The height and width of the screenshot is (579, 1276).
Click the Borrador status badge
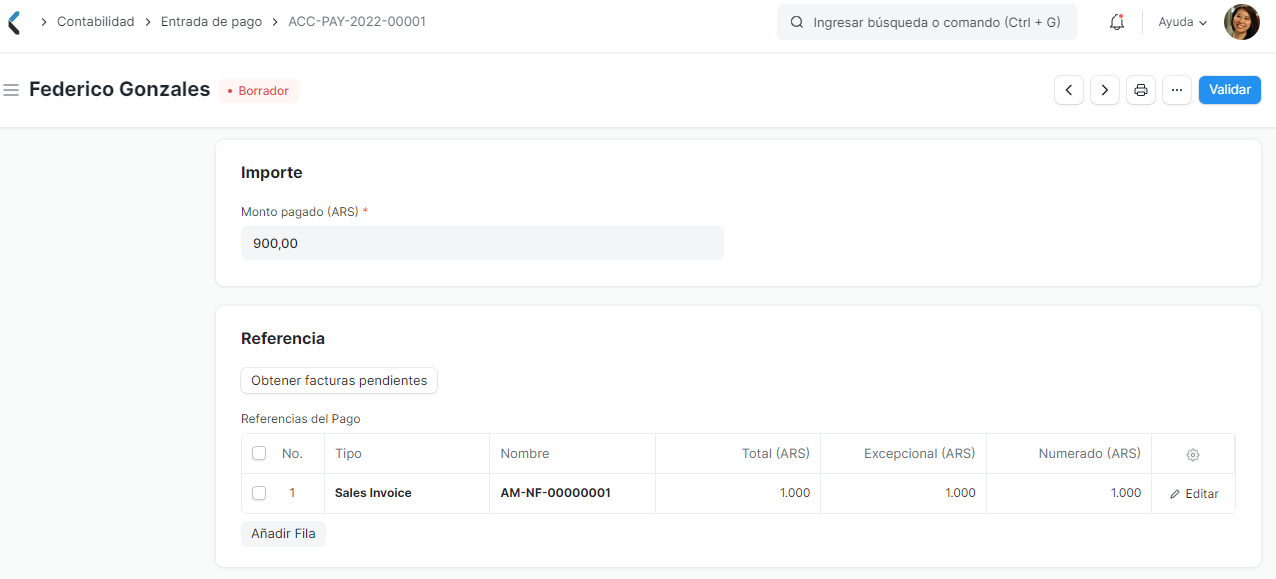[258, 91]
